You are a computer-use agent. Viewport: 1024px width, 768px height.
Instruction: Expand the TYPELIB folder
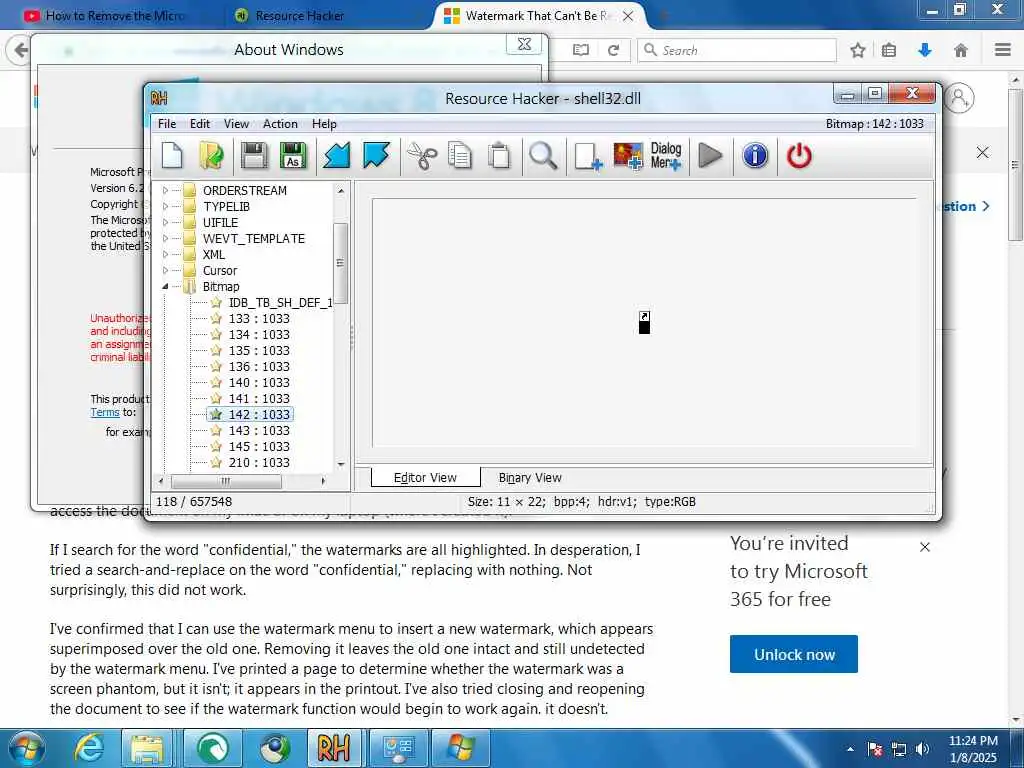tap(165, 206)
